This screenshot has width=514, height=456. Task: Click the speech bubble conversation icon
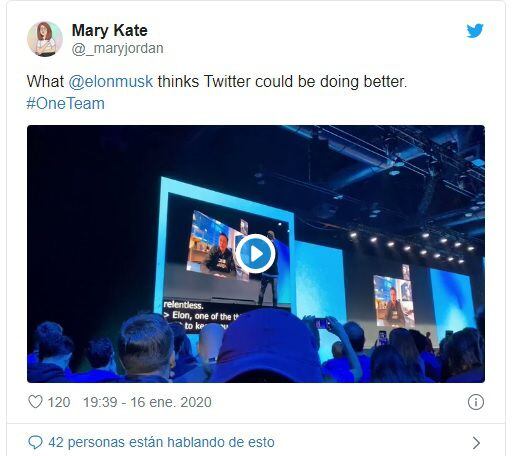pos(35,442)
